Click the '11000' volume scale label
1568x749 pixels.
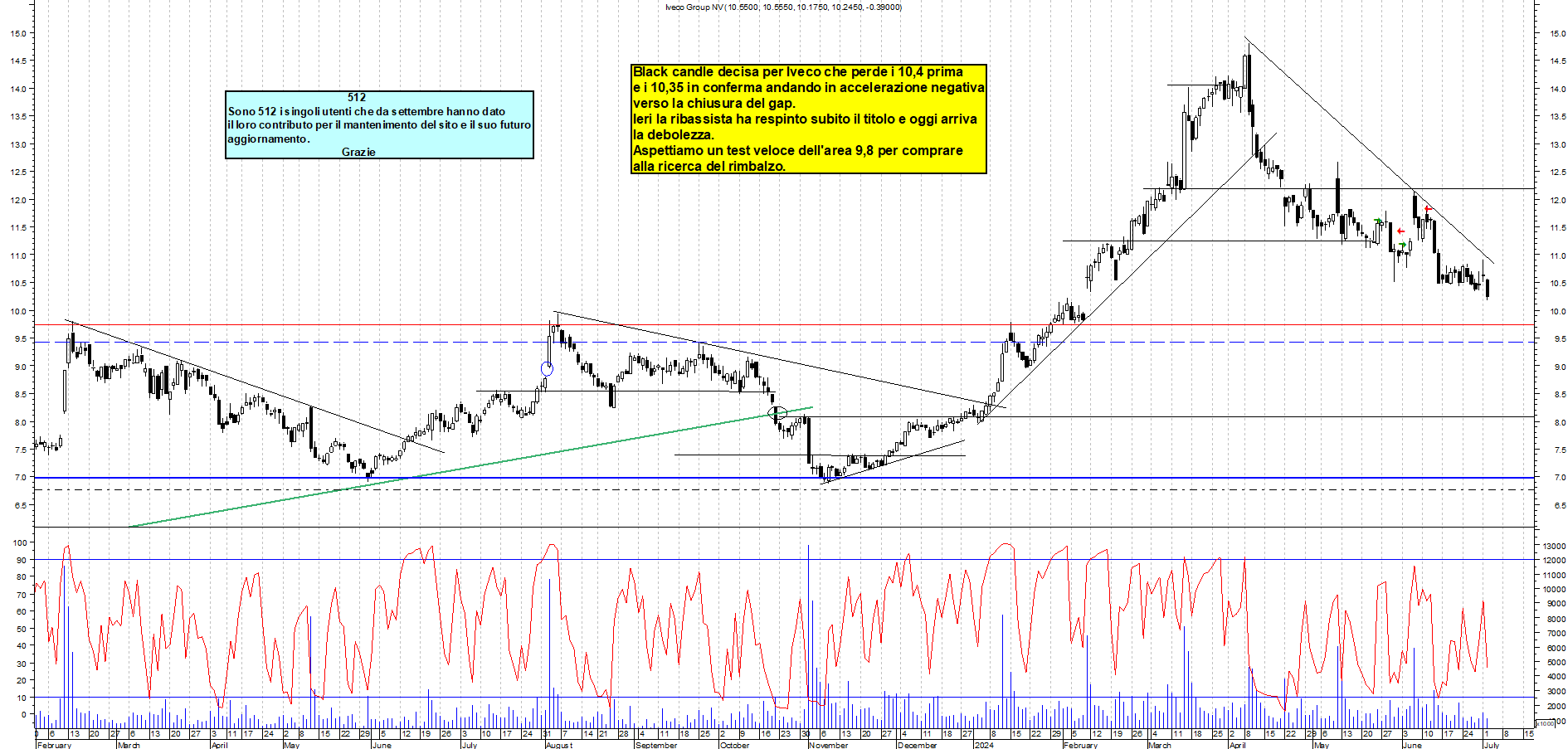pyautogui.click(x=1554, y=575)
